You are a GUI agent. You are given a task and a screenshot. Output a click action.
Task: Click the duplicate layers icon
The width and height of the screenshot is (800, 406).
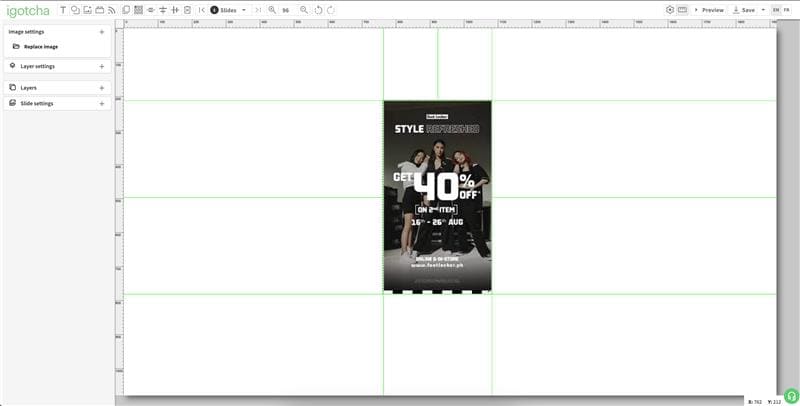126,10
